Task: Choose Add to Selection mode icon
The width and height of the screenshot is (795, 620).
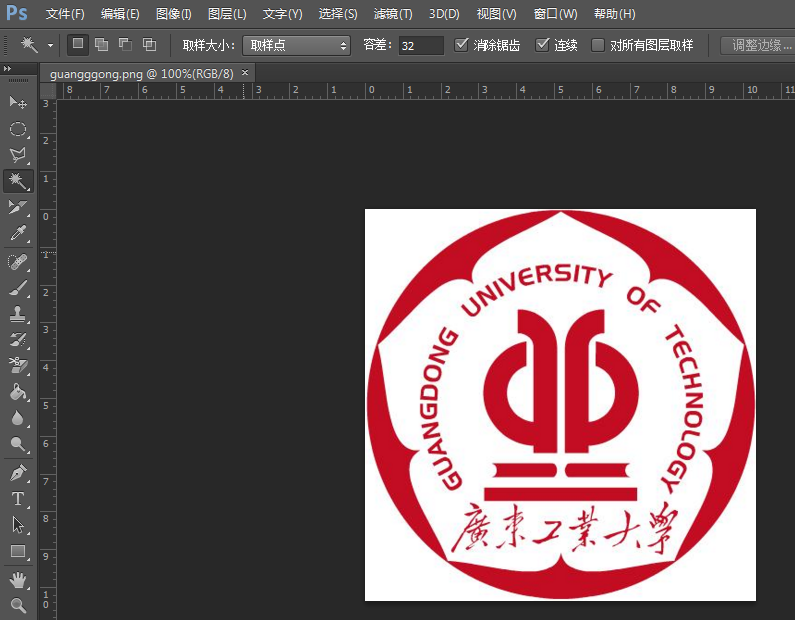Action: pyautogui.click(x=102, y=45)
